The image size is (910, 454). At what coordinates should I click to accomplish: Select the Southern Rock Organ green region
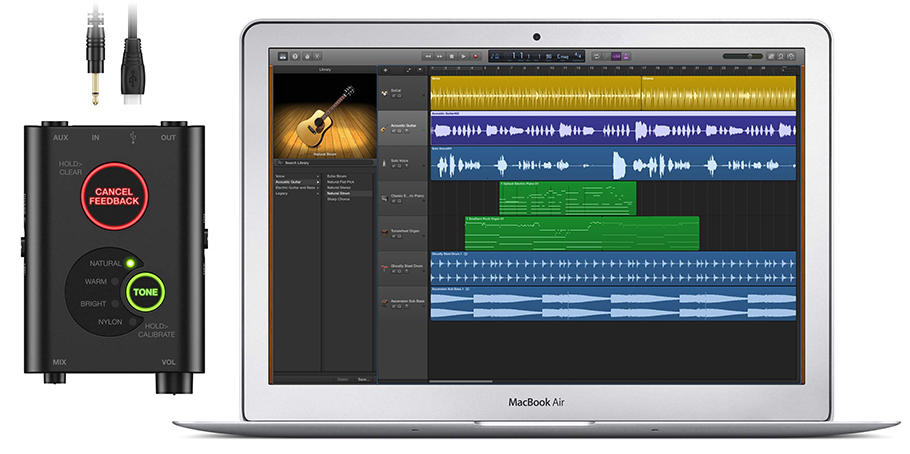coord(582,233)
